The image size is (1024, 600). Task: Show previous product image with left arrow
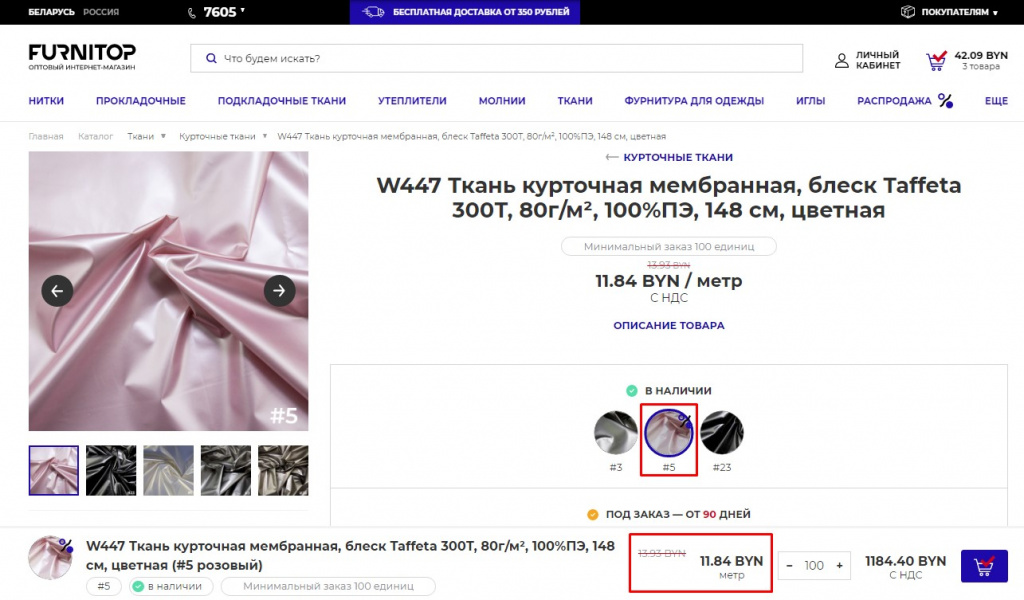(57, 291)
